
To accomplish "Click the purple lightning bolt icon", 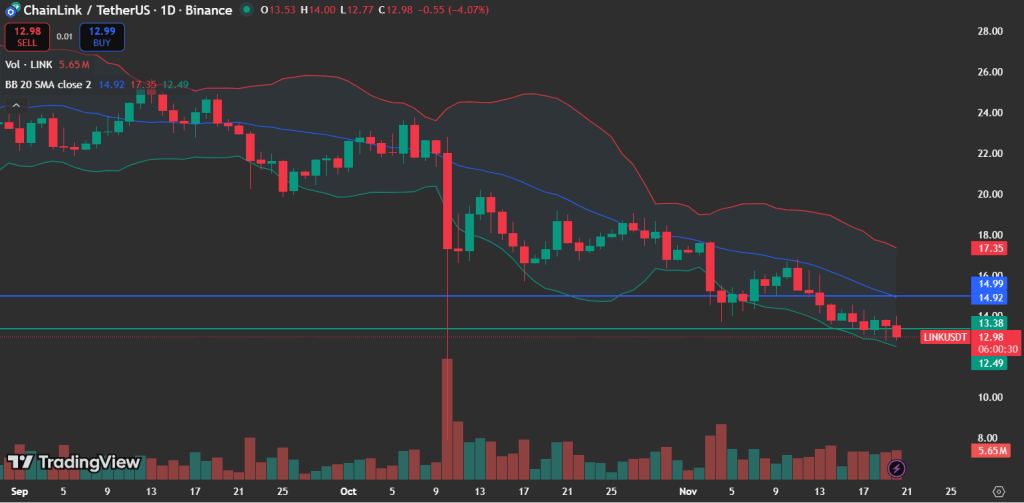I will (x=897, y=468).
